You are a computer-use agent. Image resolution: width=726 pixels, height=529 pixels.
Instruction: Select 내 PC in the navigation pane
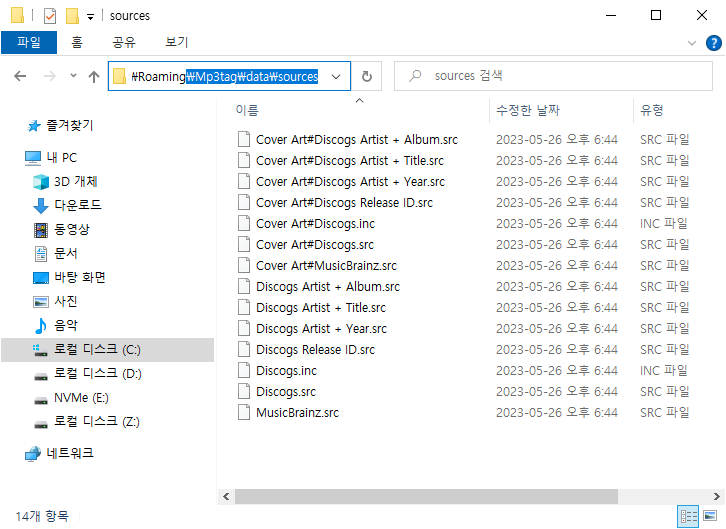62,158
